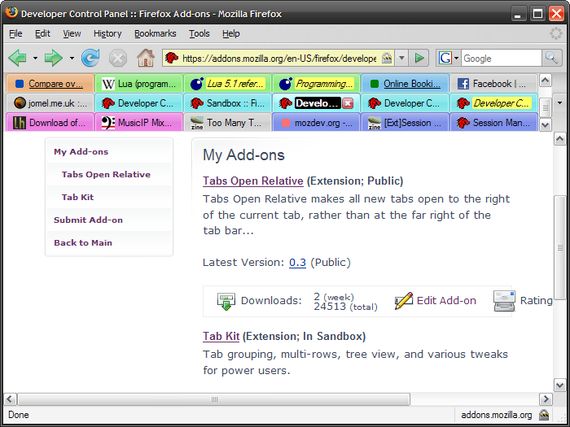
Task: Open the Back button history dropdown arrow
Action: pyautogui.click(x=35, y=58)
